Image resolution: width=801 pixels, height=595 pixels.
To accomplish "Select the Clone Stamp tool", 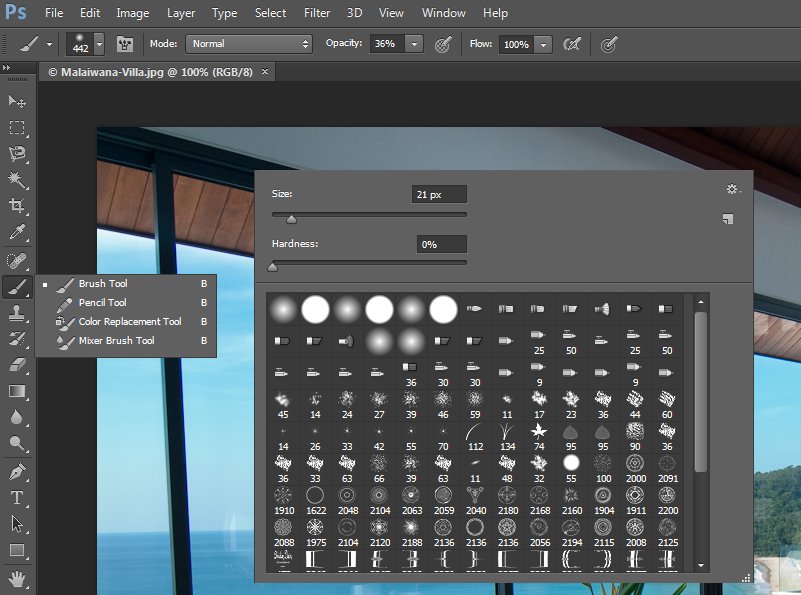I will point(17,313).
